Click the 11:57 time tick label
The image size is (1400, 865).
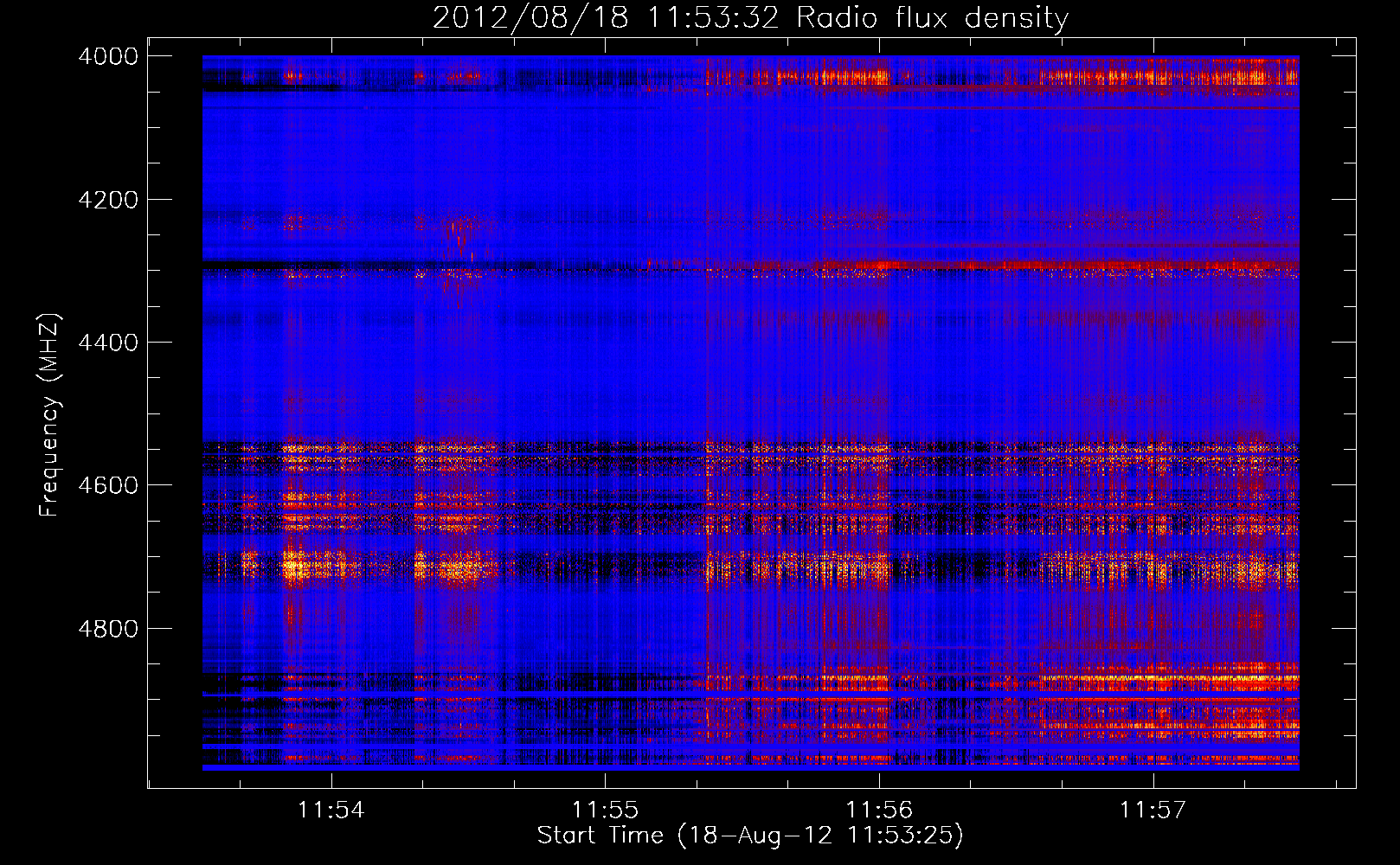pyautogui.click(x=1153, y=810)
